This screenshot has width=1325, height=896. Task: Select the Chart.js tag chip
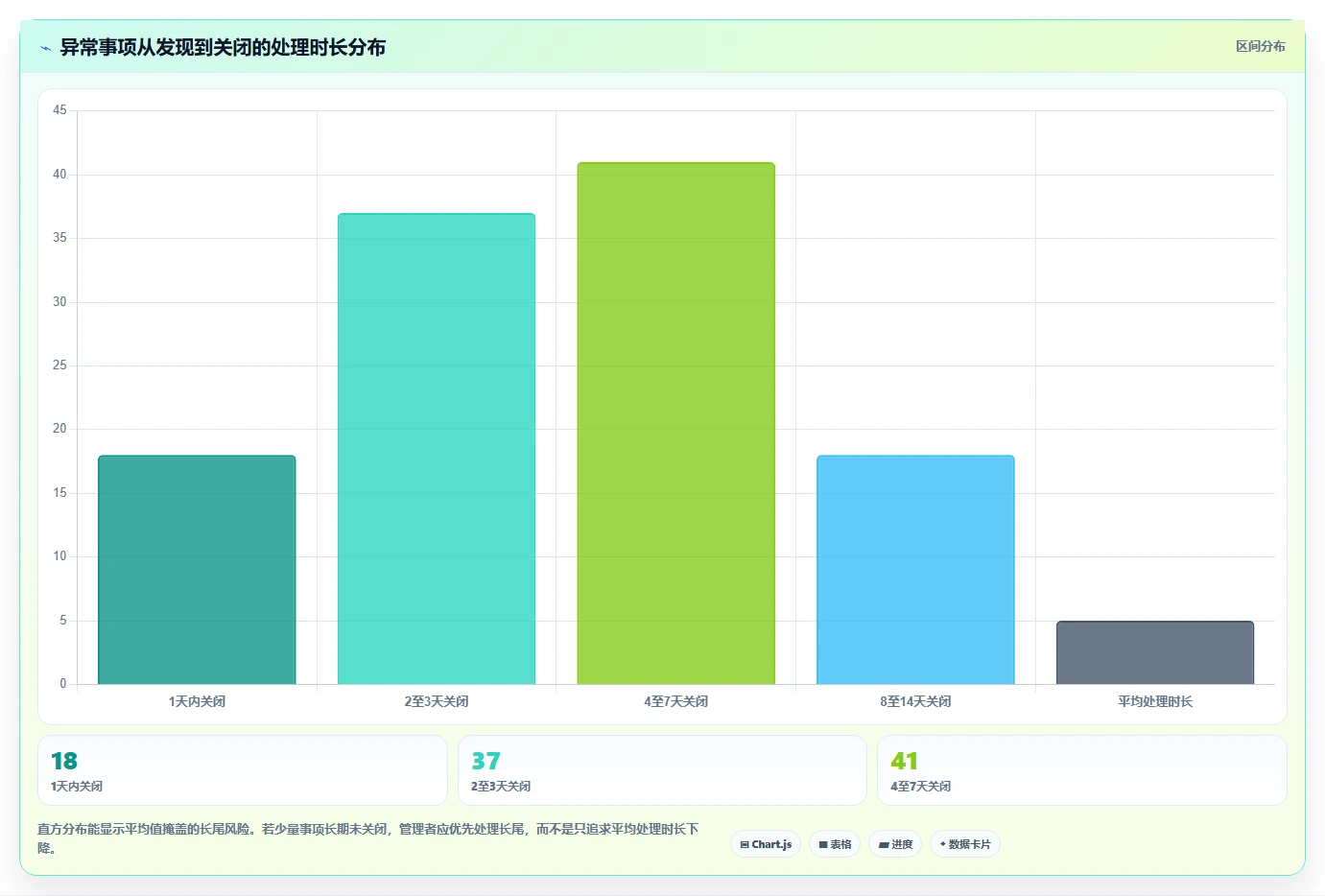[x=766, y=844]
